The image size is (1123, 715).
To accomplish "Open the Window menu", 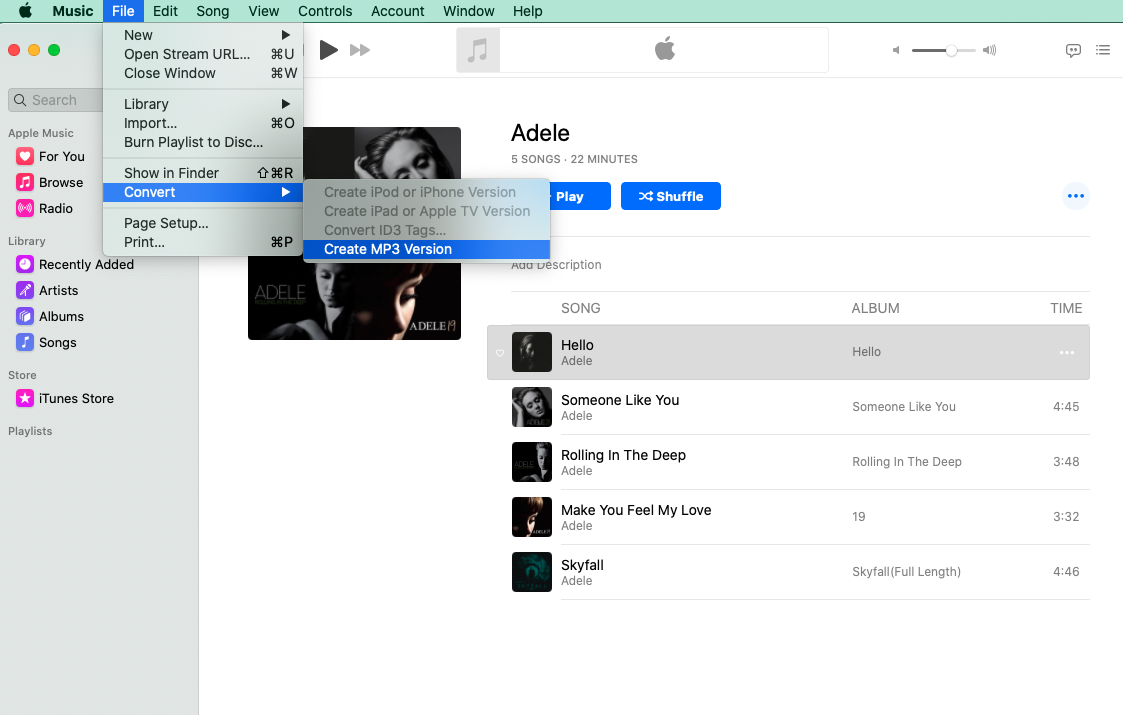I will pyautogui.click(x=468, y=11).
